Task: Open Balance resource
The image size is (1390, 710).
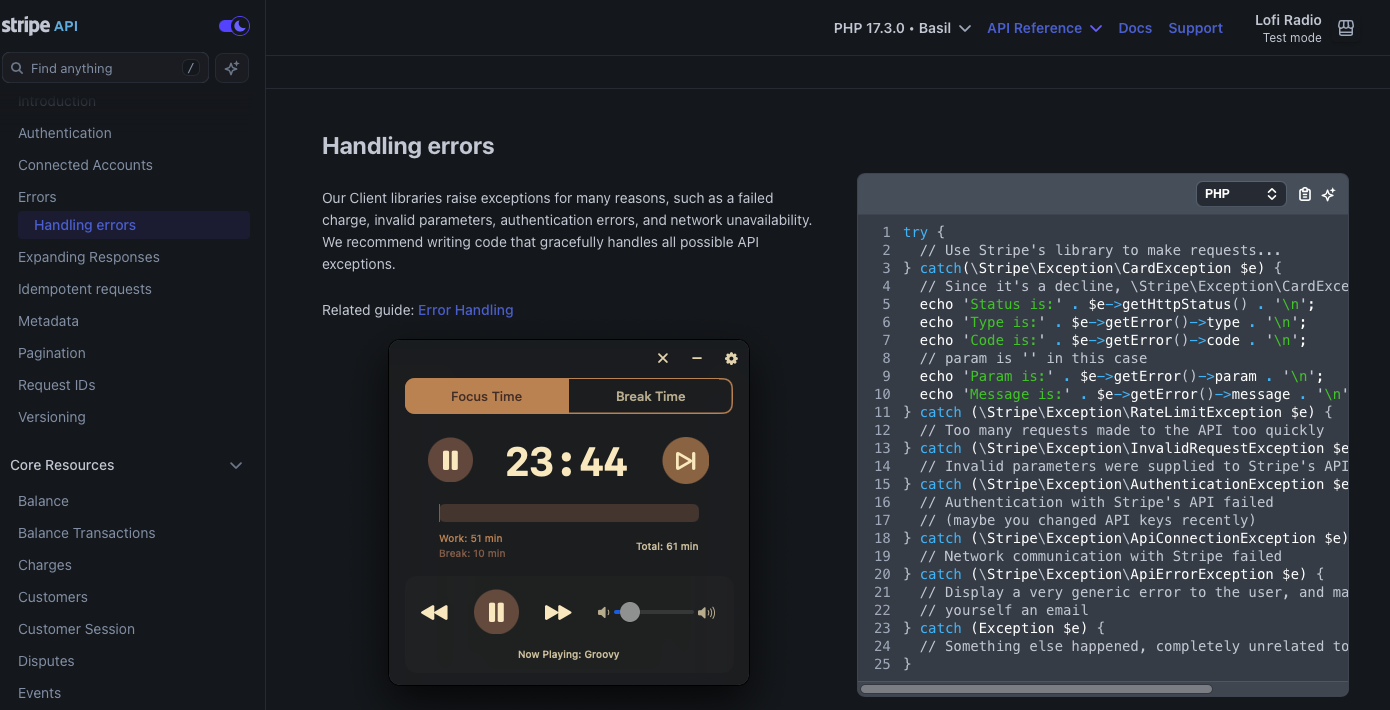Action: click(x=43, y=501)
